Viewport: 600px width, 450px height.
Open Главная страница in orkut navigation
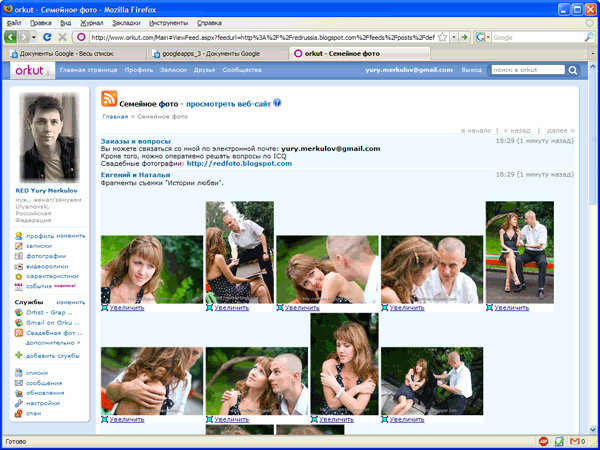point(88,70)
